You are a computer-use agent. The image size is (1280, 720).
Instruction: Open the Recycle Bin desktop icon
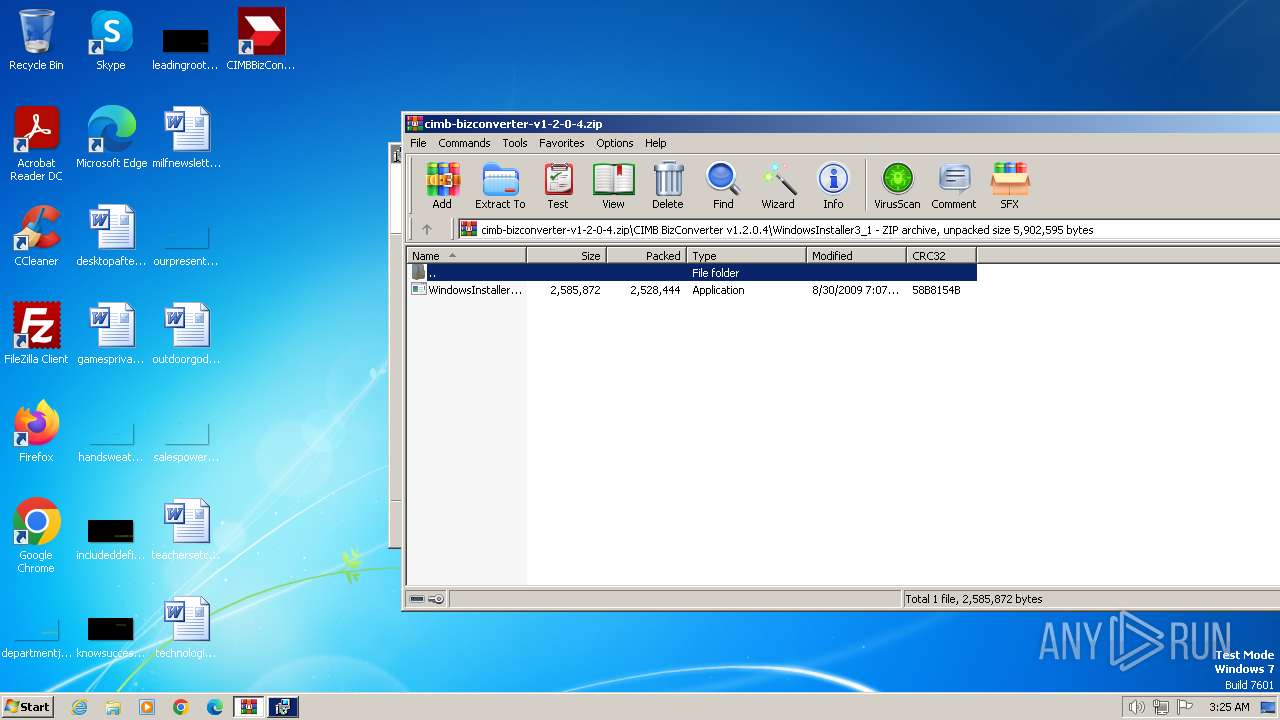coord(36,40)
